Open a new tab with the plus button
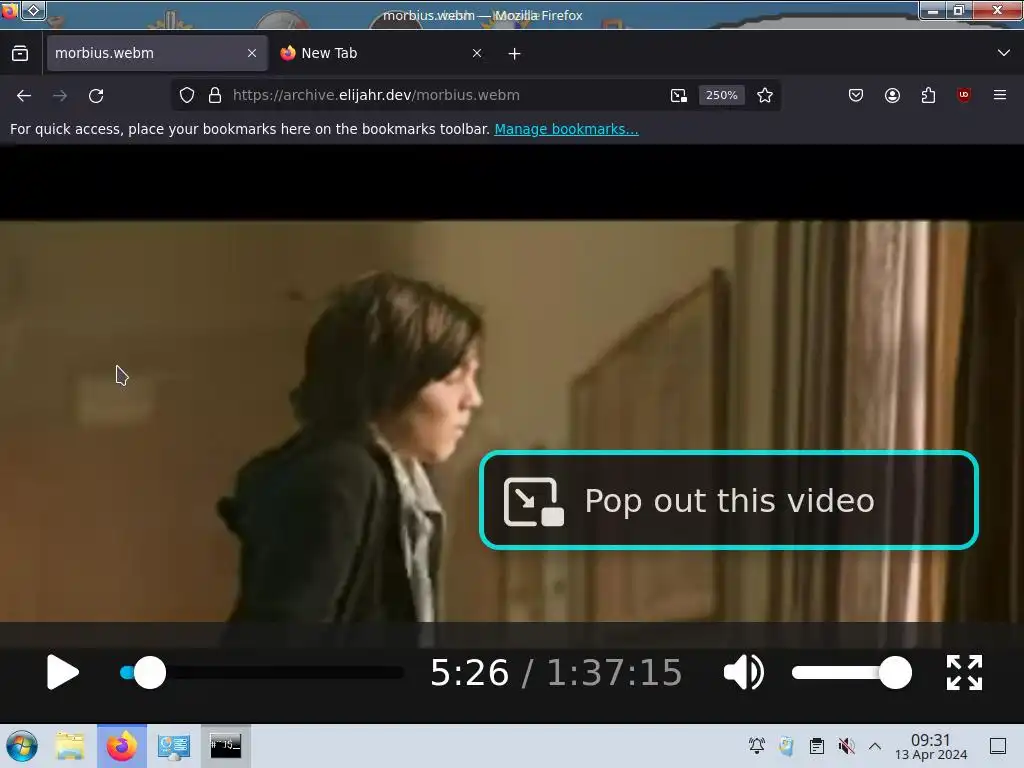1024x768 pixels. [x=515, y=54]
